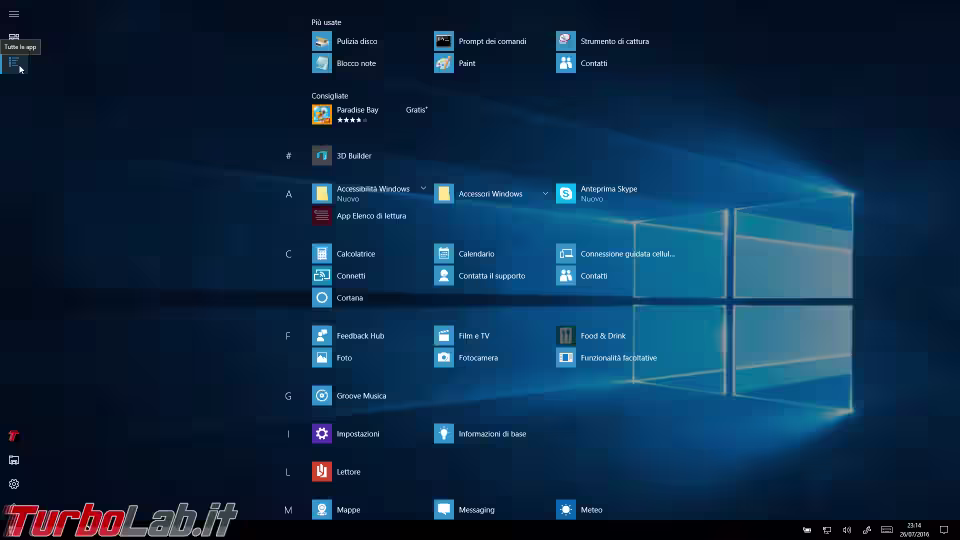Launch Paint from most used
This screenshot has height=540, width=960.
[455, 63]
